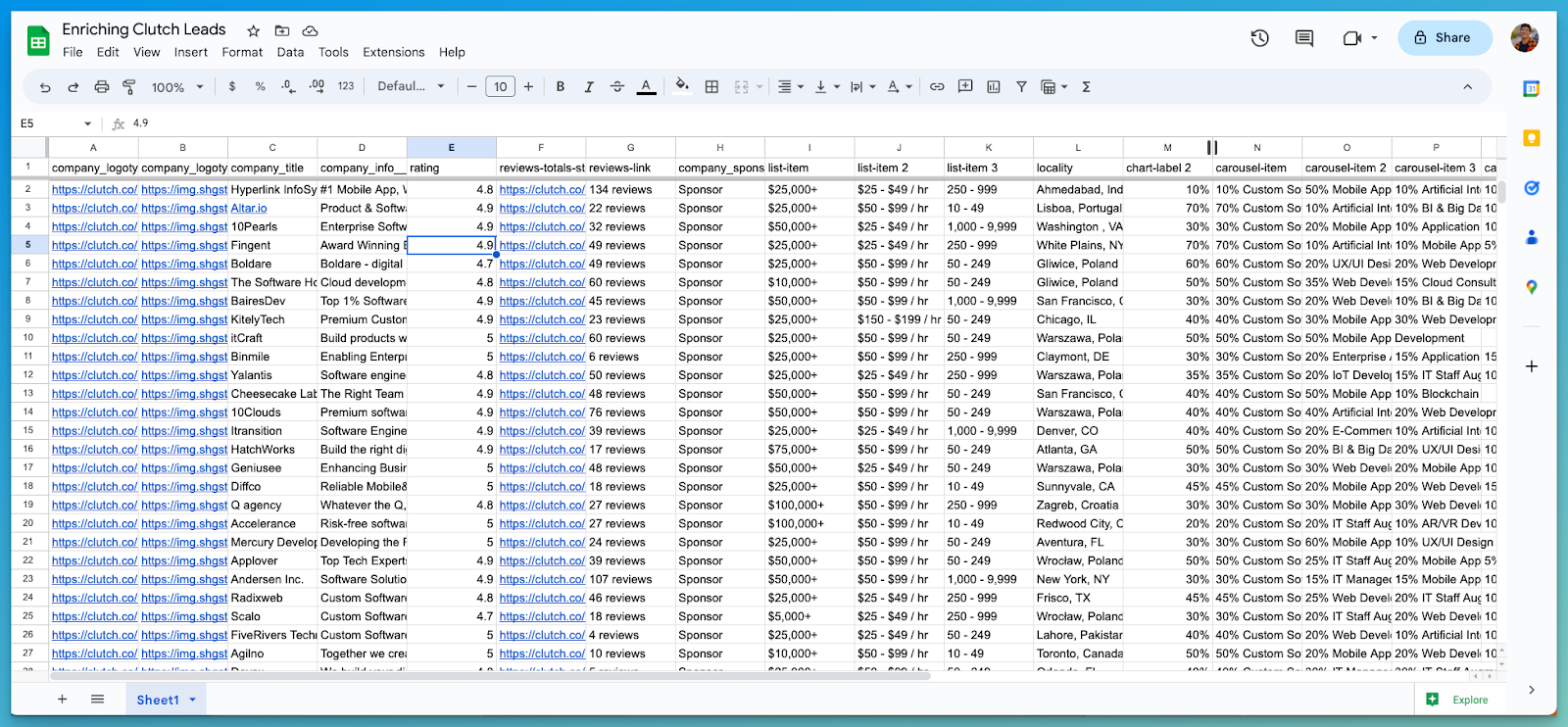This screenshot has height=727, width=1568.
Task: Click the Insert comment icon
Action: click(x=965, y=87)
